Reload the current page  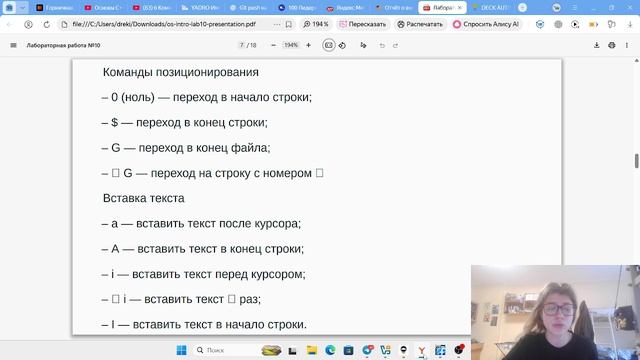click(47, 24)
